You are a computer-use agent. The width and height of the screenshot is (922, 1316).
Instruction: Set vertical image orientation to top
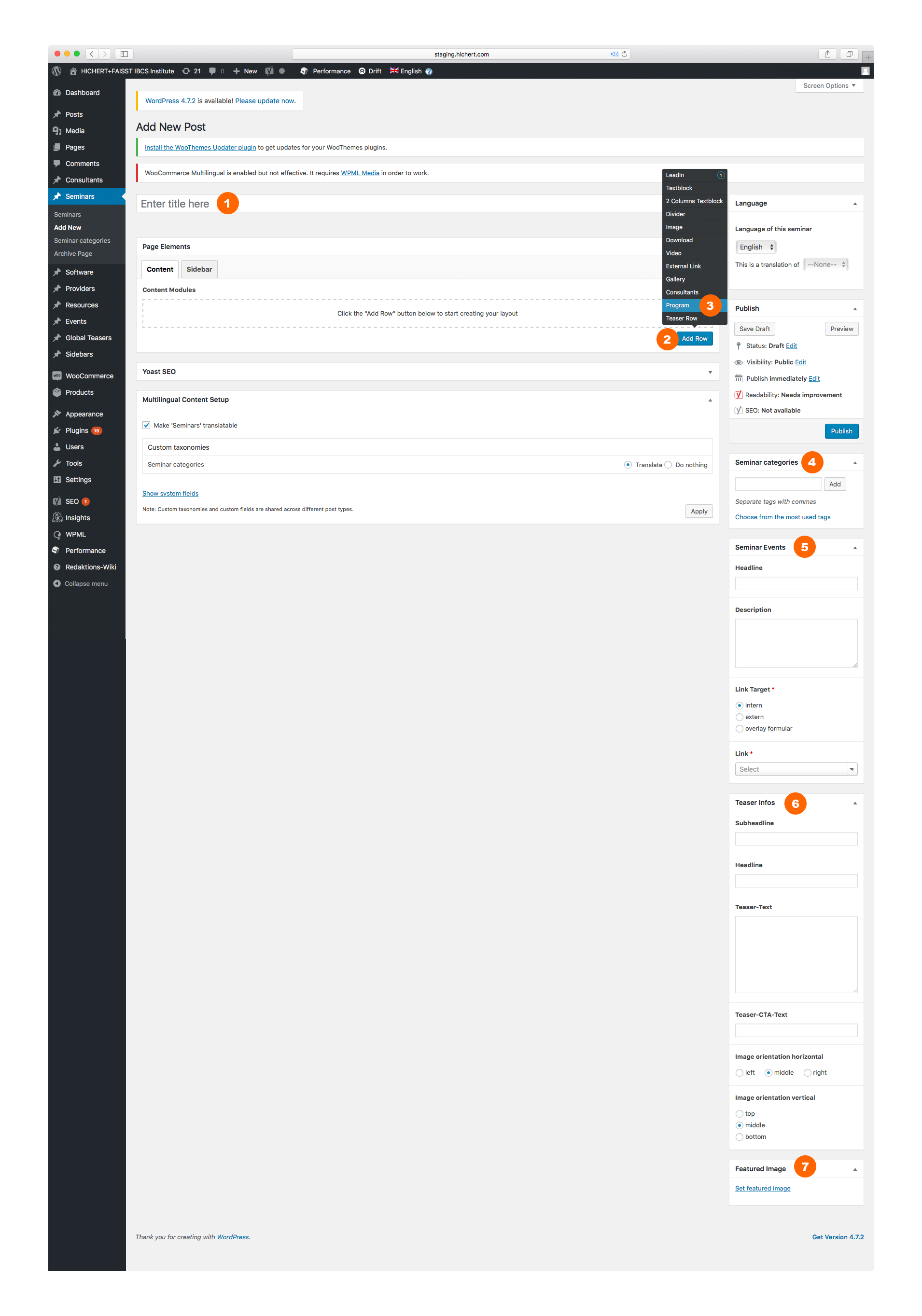coord(739,1114)
